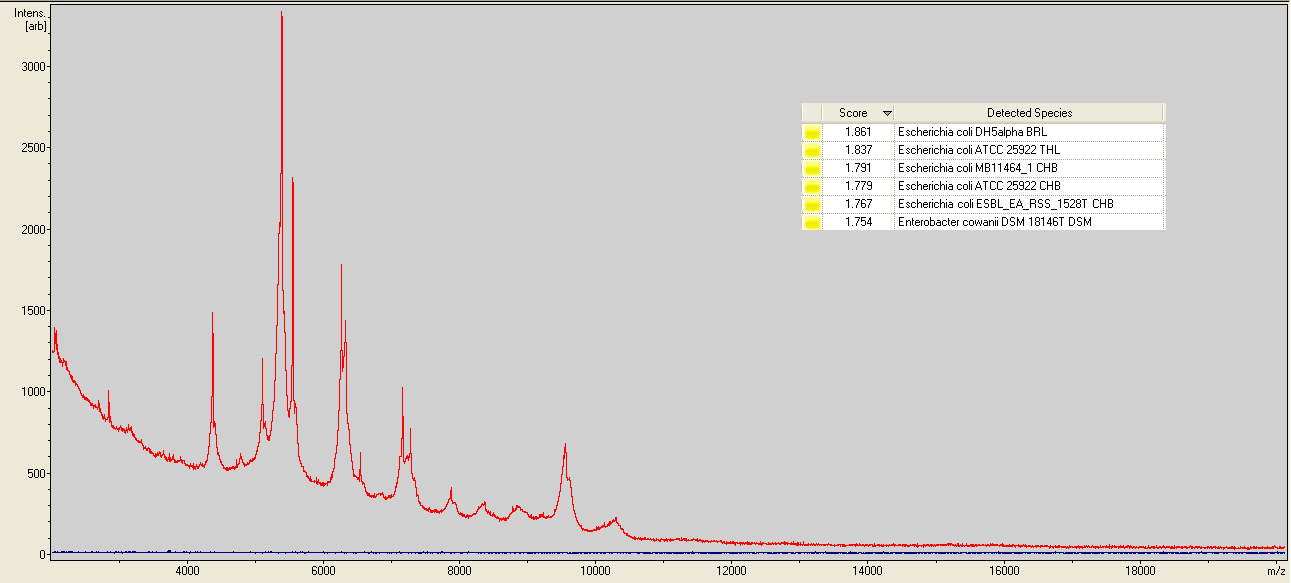Click yellow marker for ESBL_EA_RSS_1528T CHB row
The width and height of the screenshot is (1291, 583).
812,204
